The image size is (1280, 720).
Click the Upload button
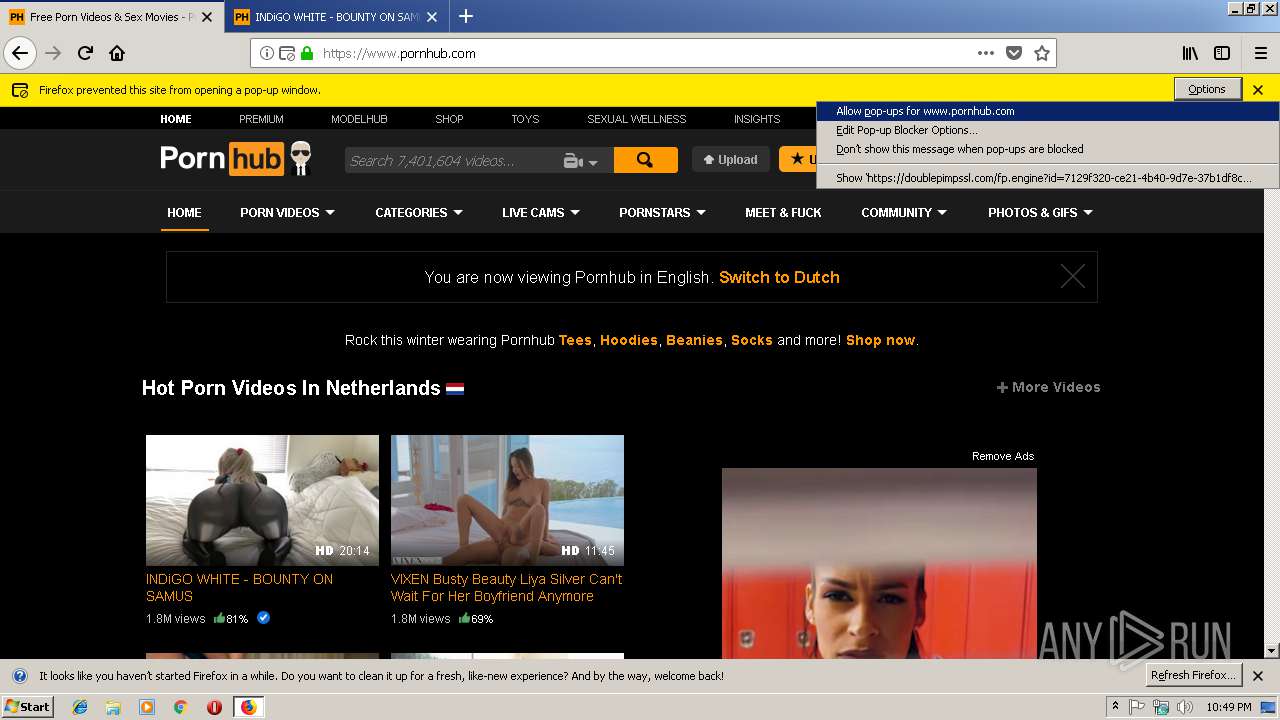(730, 159)
